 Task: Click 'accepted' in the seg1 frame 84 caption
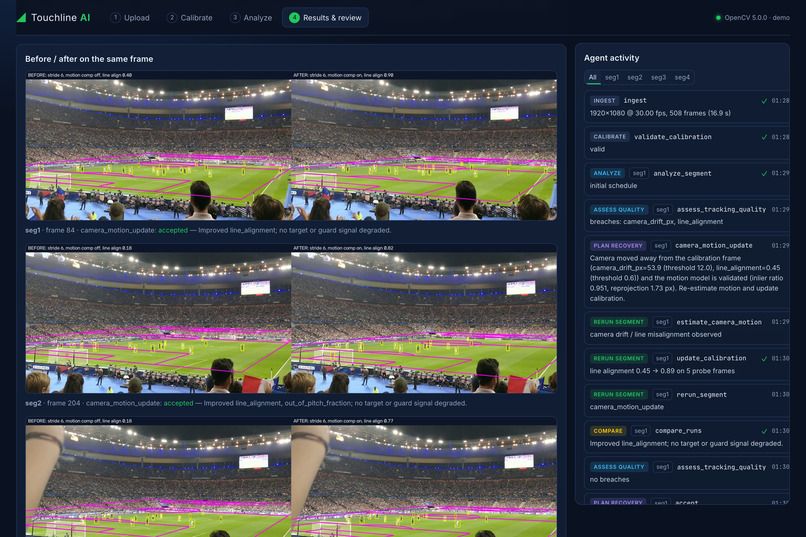[173, 230]
